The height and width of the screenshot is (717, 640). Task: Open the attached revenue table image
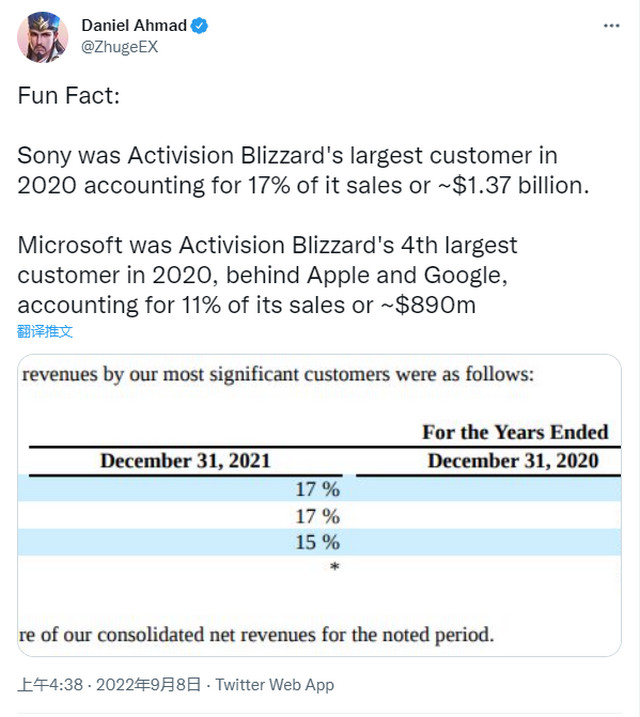[x=319, y=505]
